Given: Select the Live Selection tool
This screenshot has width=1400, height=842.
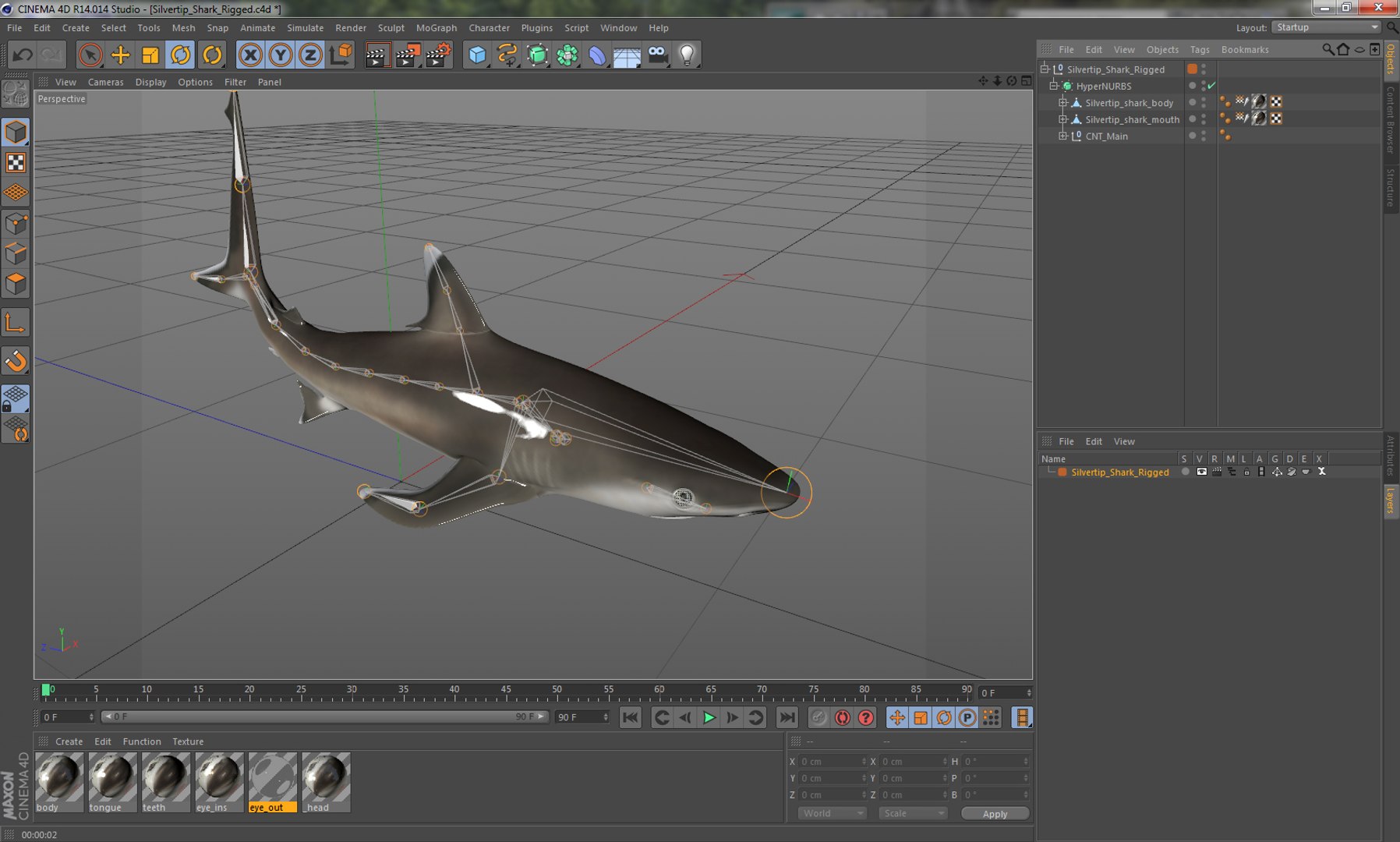Looking at the screenshot, I should pyautogui.click(x=90, y=55).
